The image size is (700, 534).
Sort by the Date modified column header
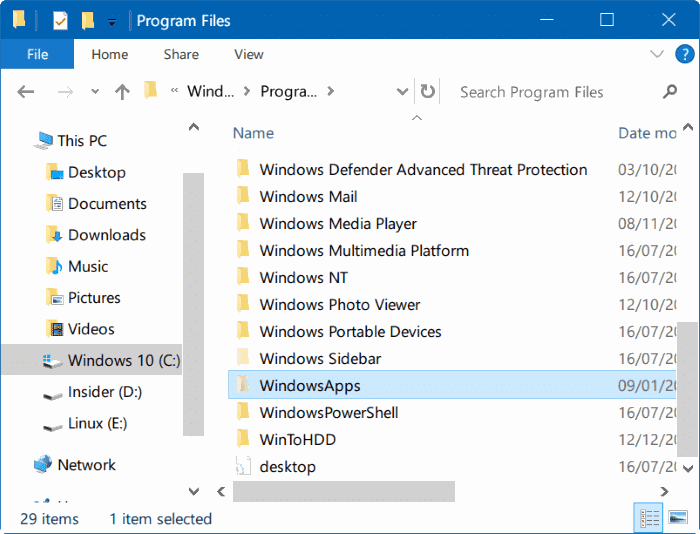click(x=647, y=133)
